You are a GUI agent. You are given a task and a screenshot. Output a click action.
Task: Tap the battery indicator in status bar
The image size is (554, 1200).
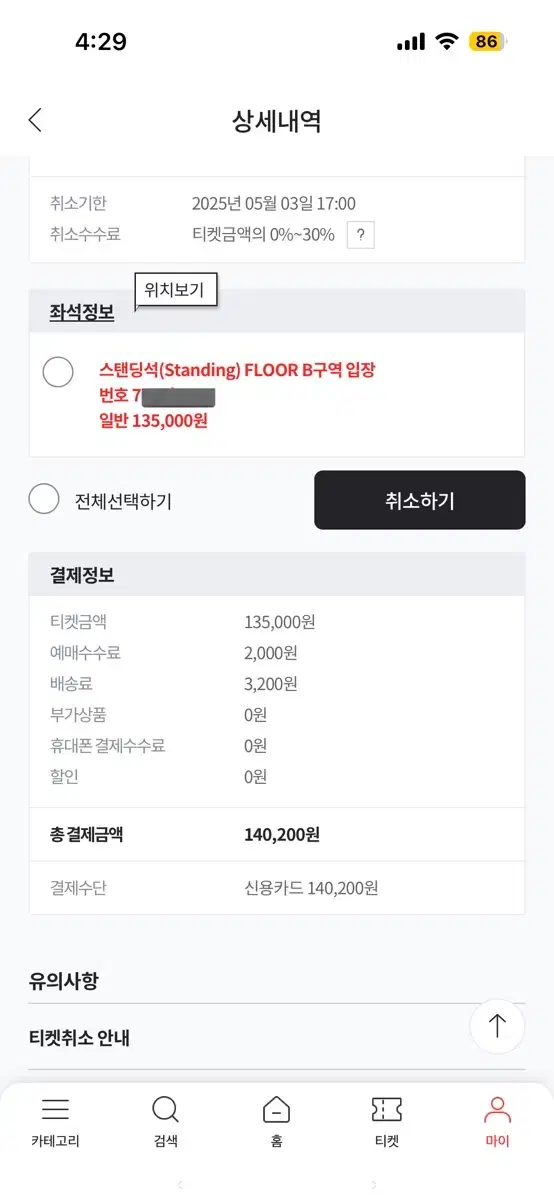[x=487, y=42]
